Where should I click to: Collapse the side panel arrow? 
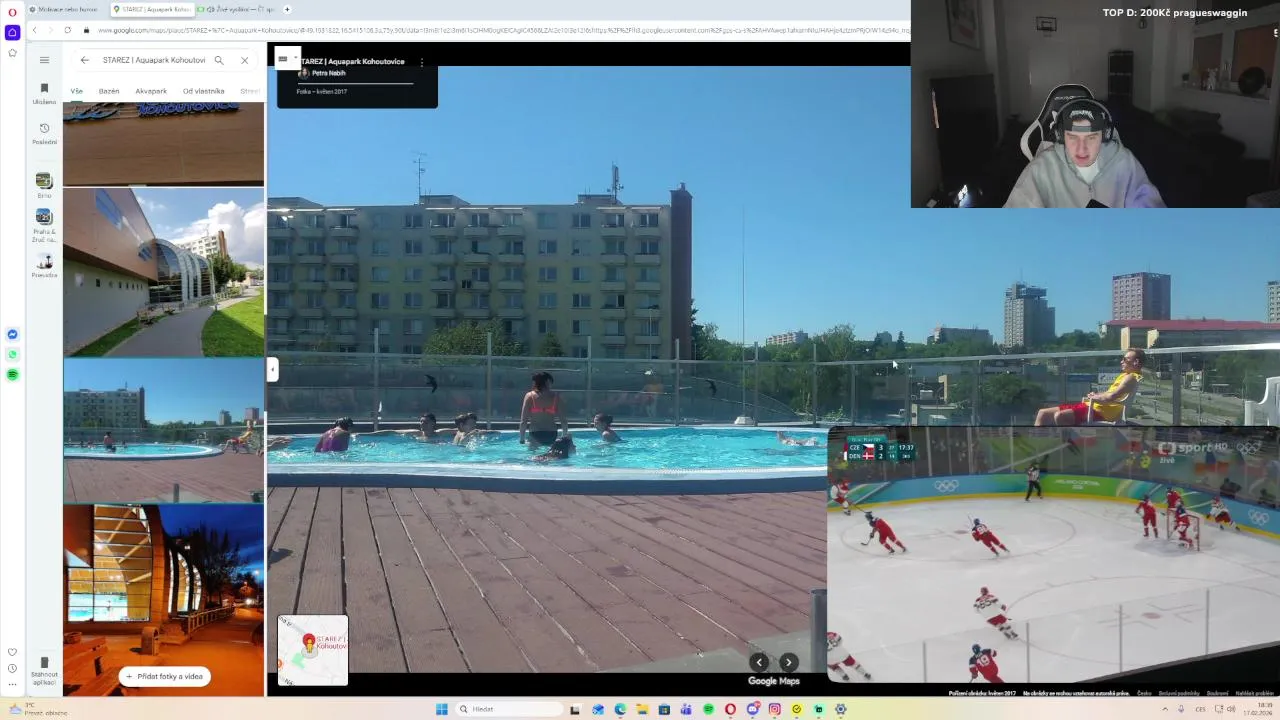272,370
